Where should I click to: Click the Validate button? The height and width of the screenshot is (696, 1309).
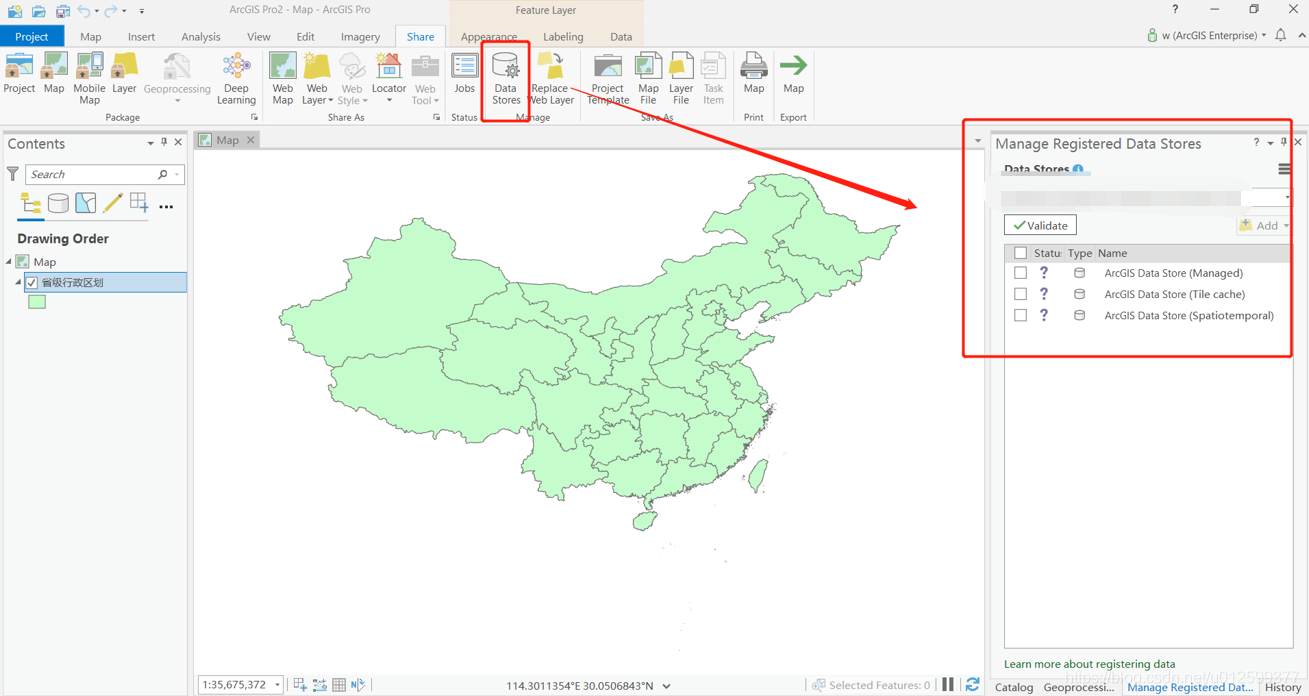(1040, 226)
